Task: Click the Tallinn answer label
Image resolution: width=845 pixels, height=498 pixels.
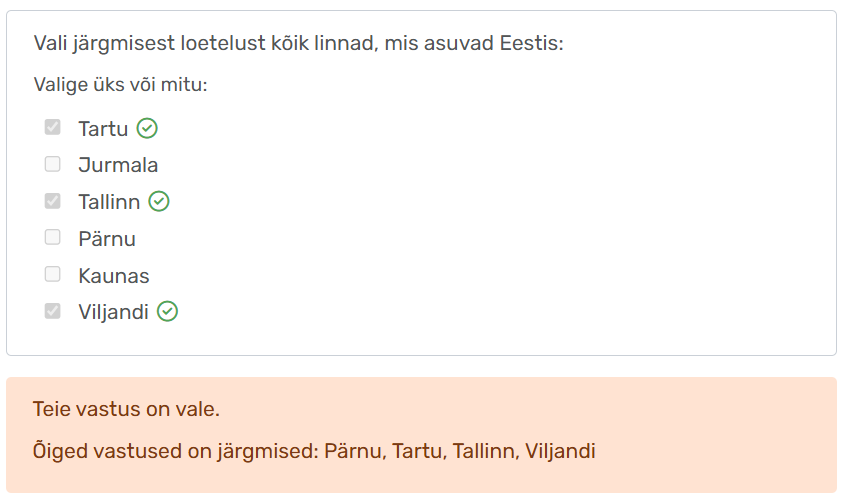Action: [109, 202]
